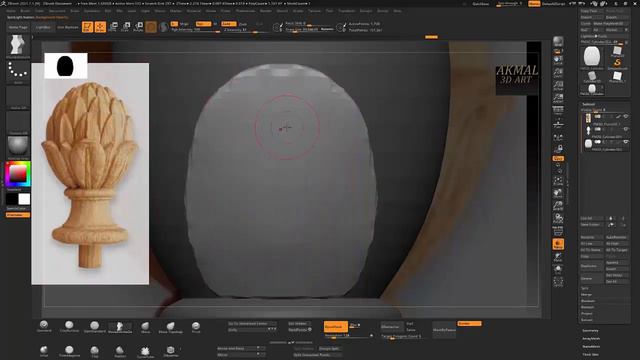
Task: Select the Move Topological brush
Action: [x=170, y=327]
